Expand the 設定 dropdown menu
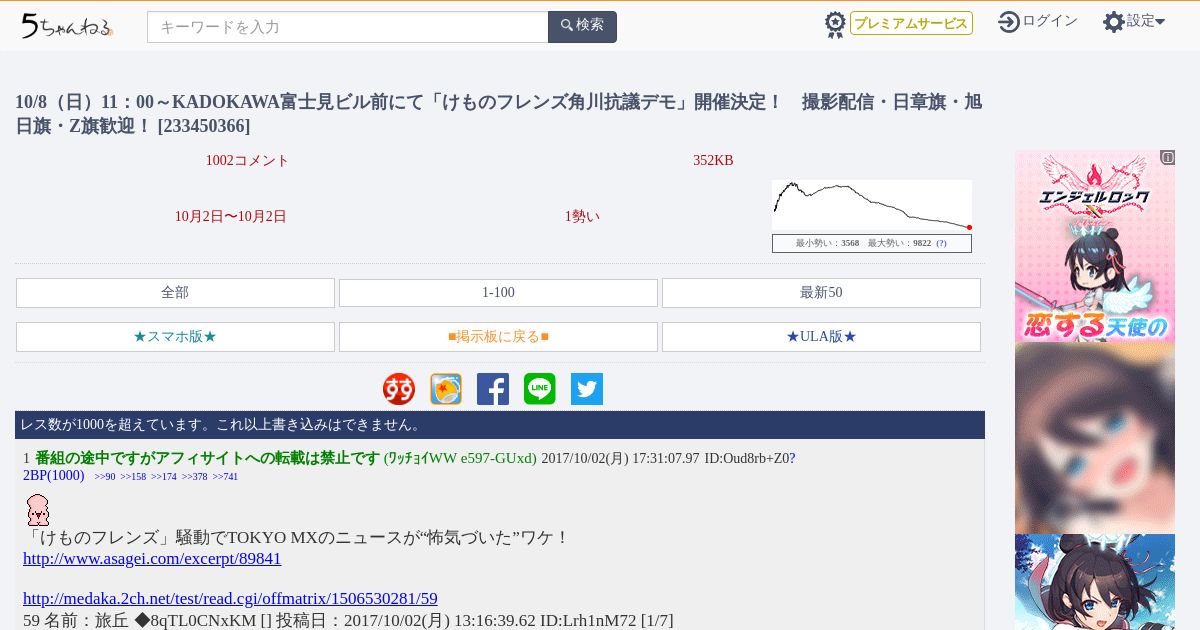This screenshot has width=1200, height=630. click(x=1146, y=21)
